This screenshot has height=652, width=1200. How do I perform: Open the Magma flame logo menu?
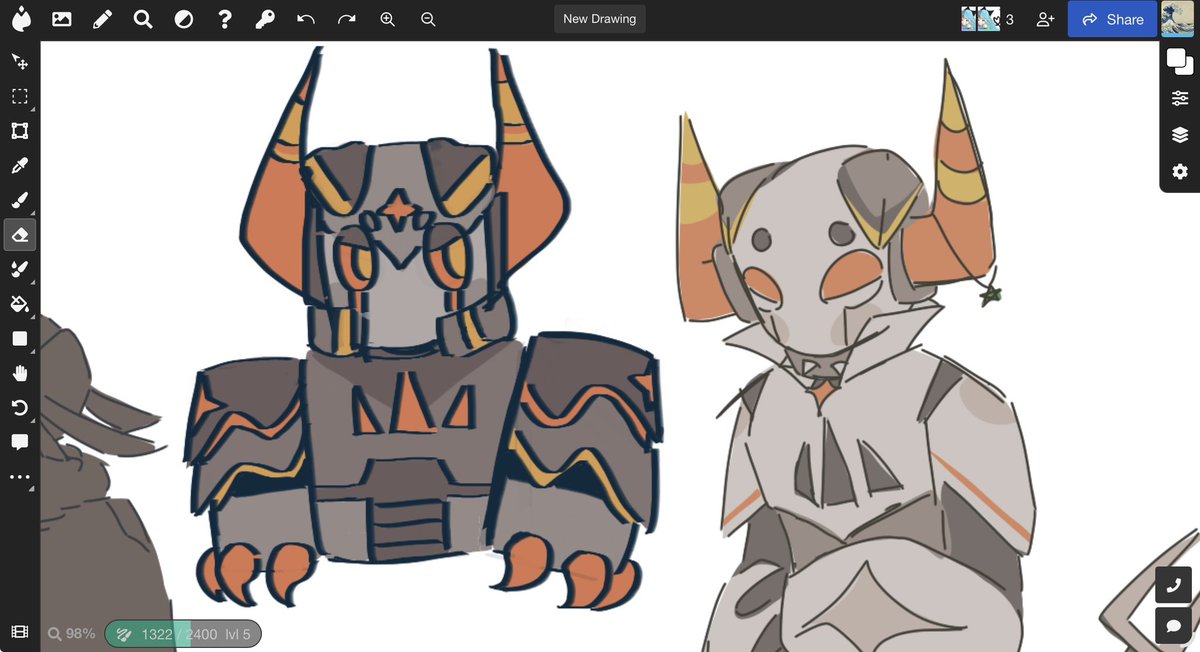click(x=20, y=19)
